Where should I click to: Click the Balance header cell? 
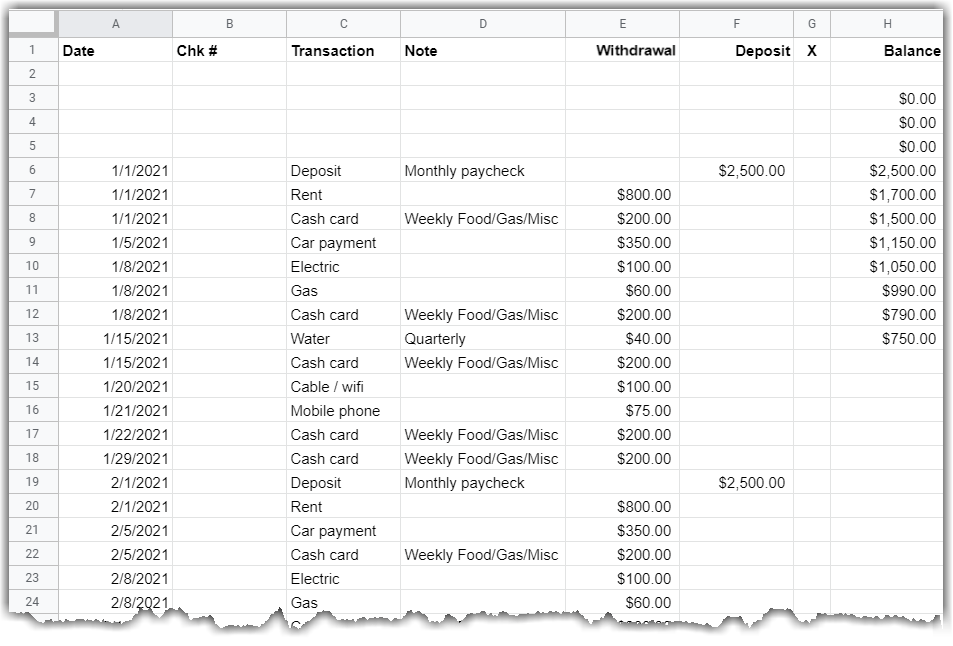[887, 50]
